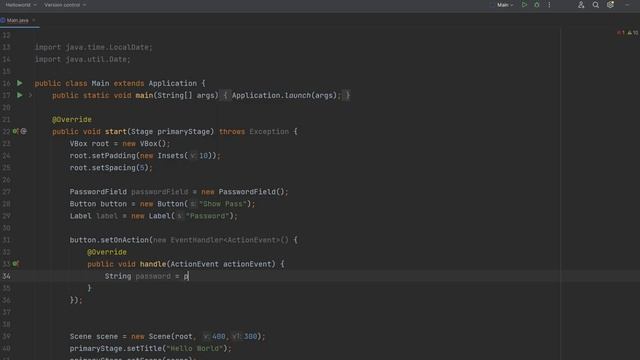
Task: Click the 300 height value in Scene constructor
Action: (x=251, y=337)
